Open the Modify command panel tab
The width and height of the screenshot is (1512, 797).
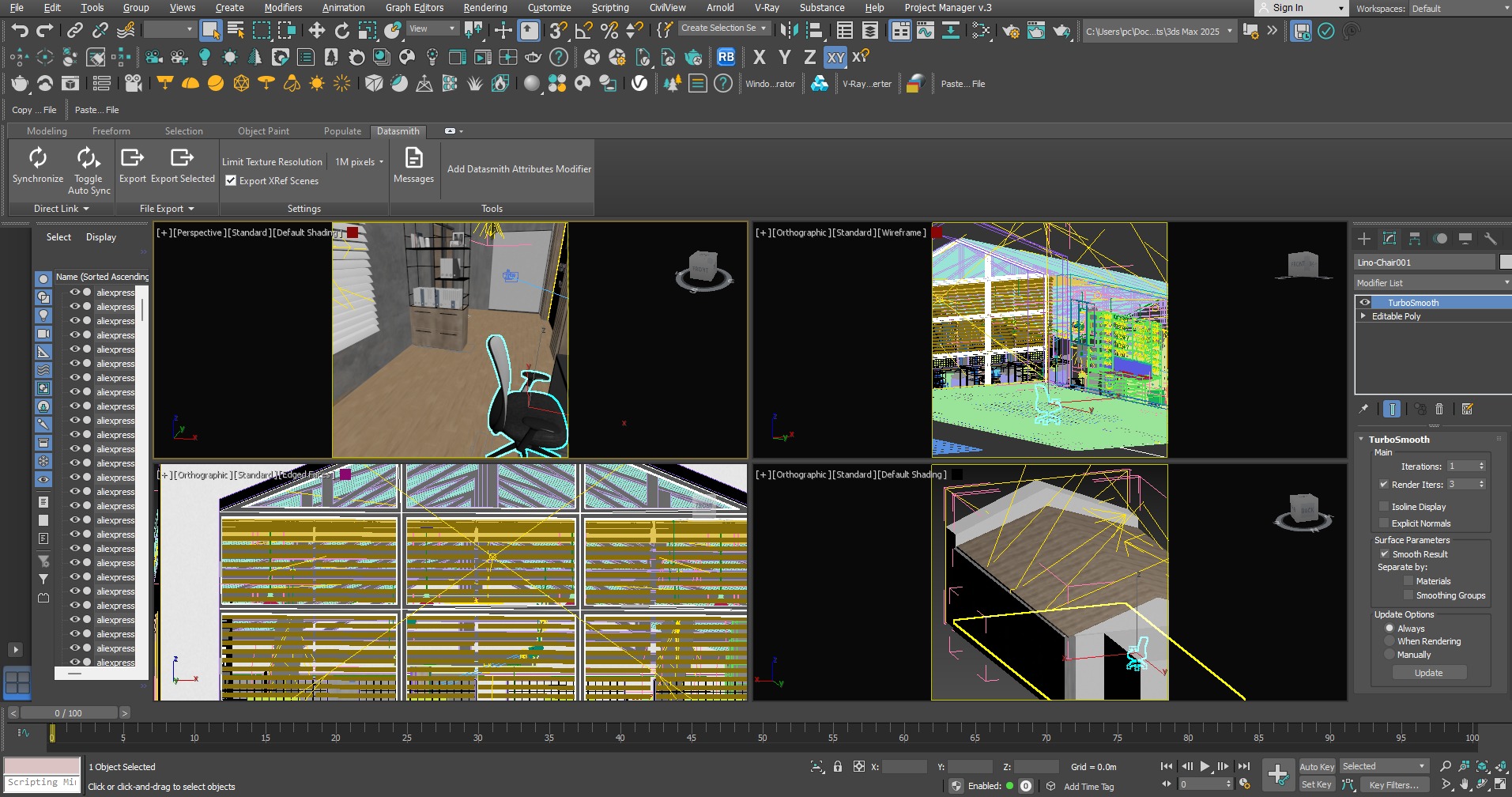(1389, 238)
